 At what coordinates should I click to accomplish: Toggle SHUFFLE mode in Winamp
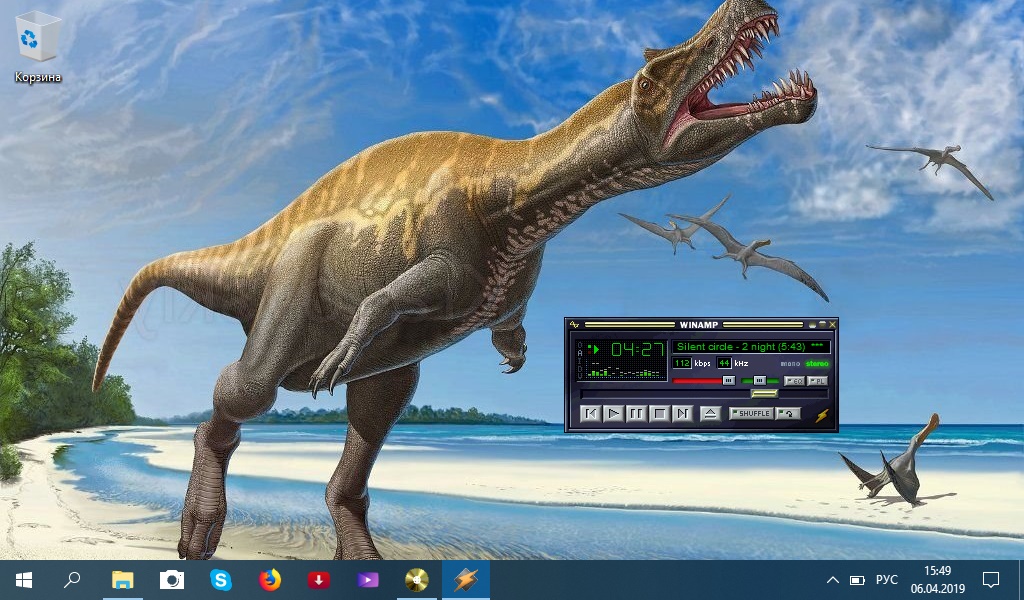click(x=750, y=413)
